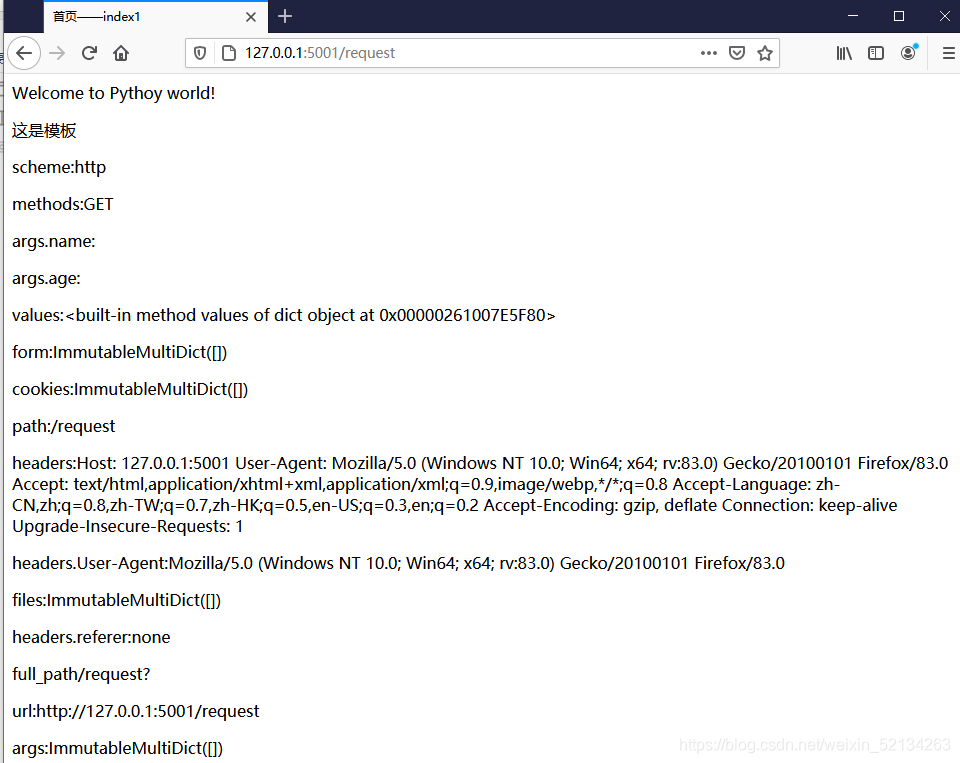Viewport: 960px width, 763px height.
Task: Minimize the Firefox browser window
Action: [x=853, y=17]
